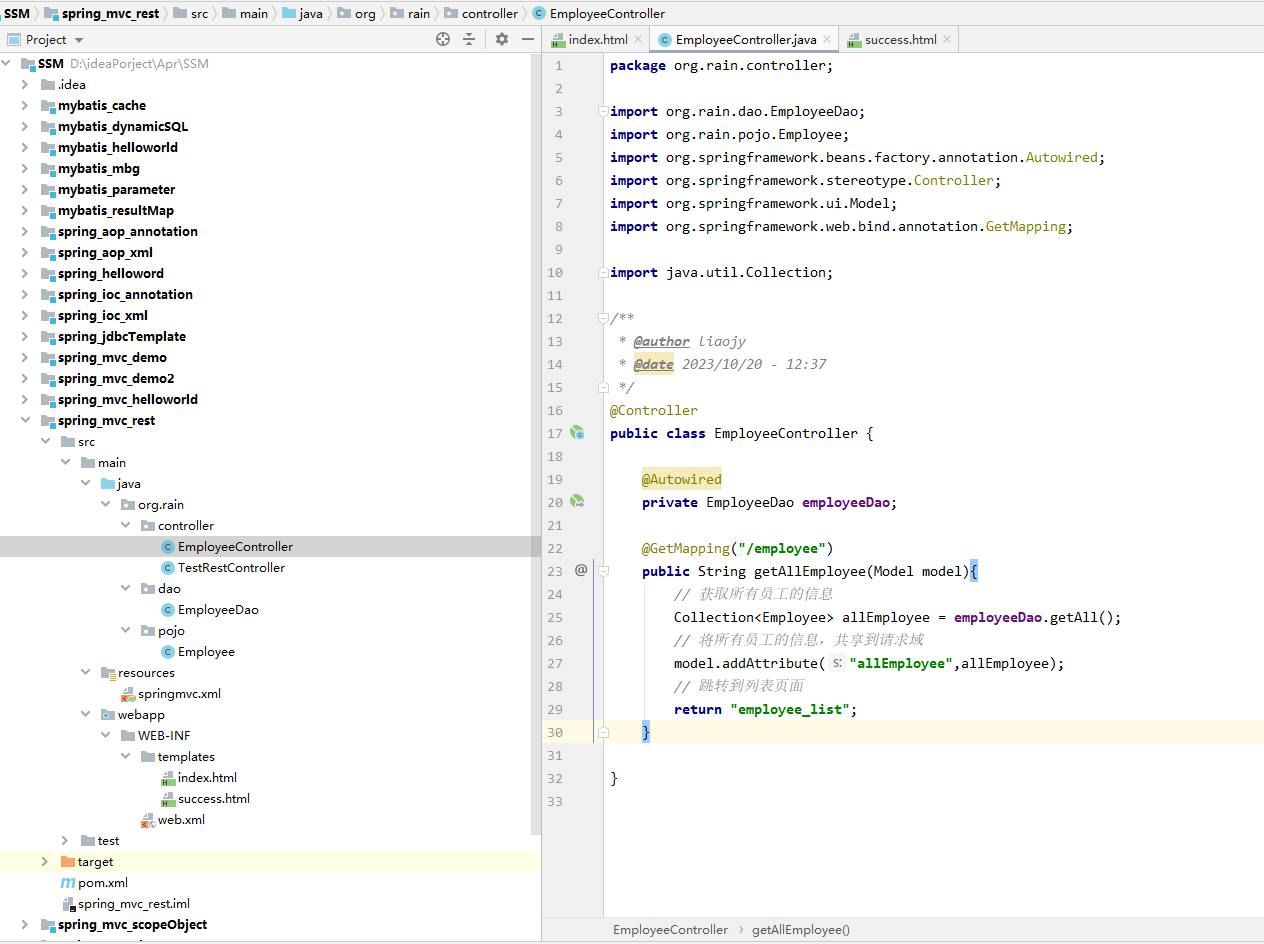Viewport: 1264px width, 944px height.
Task: Collapse the WEB-INF folder
Action: [105, 736]
